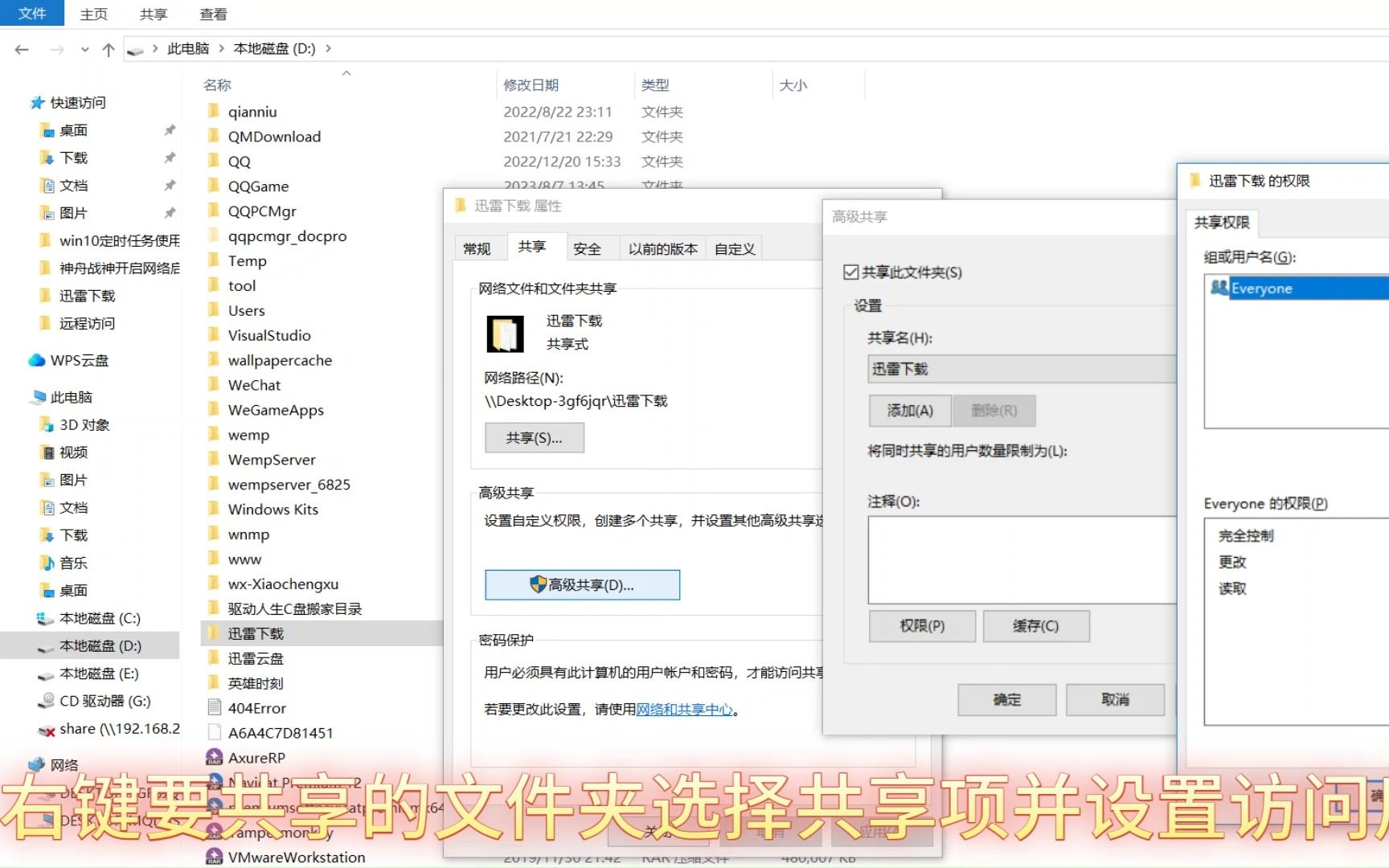Select 快速访问 star icon in sidebar
Screen dimensions: 1389x868
(x=37, y=103)
